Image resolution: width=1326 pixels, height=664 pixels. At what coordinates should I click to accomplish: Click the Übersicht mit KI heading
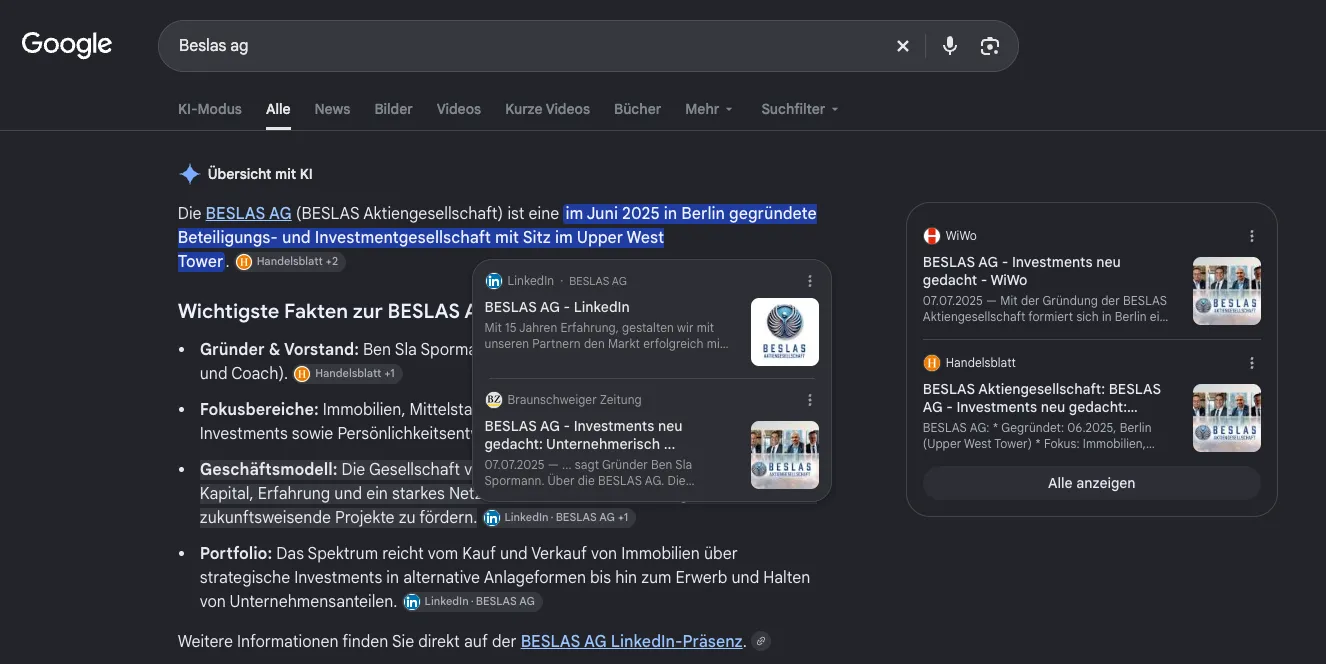pyautogui.click(x=260, y=174)
